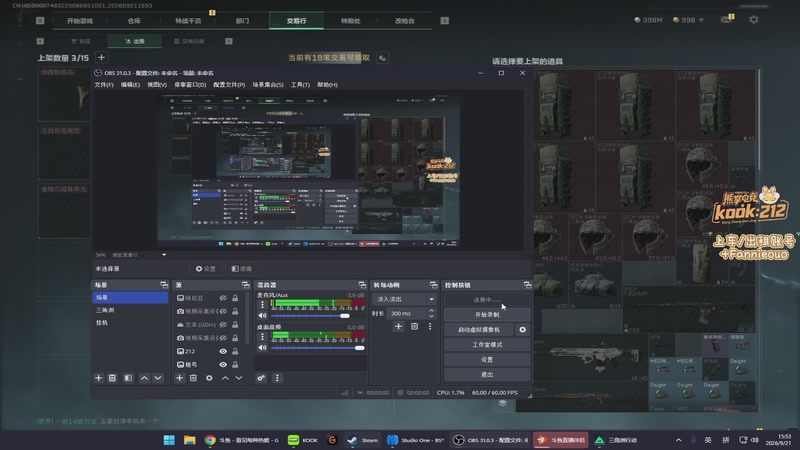Open virtual camera settings gear
This screenshot has width=800, height=450.
coord(522,330)
